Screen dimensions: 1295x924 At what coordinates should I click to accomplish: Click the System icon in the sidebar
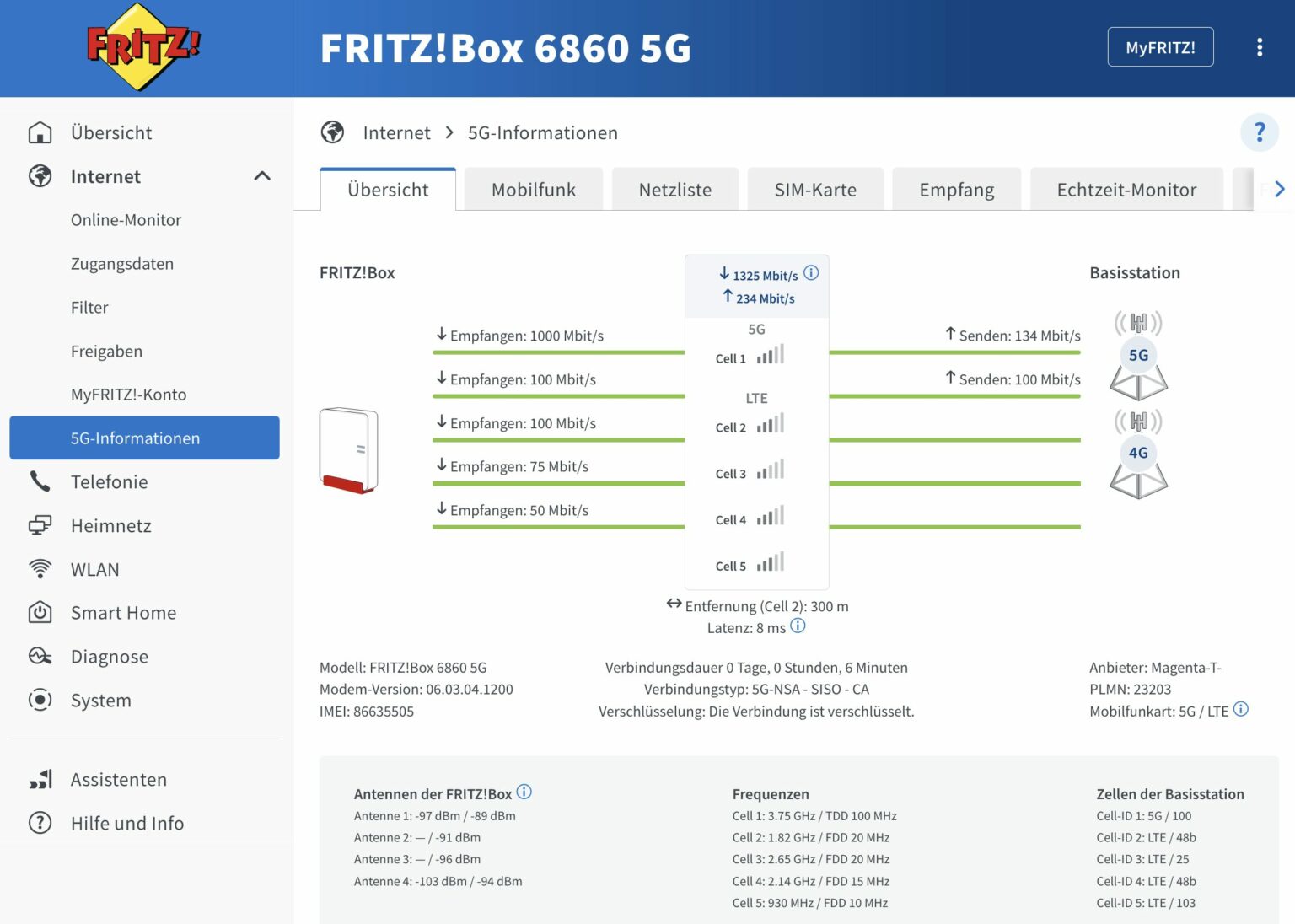point(39,700)
